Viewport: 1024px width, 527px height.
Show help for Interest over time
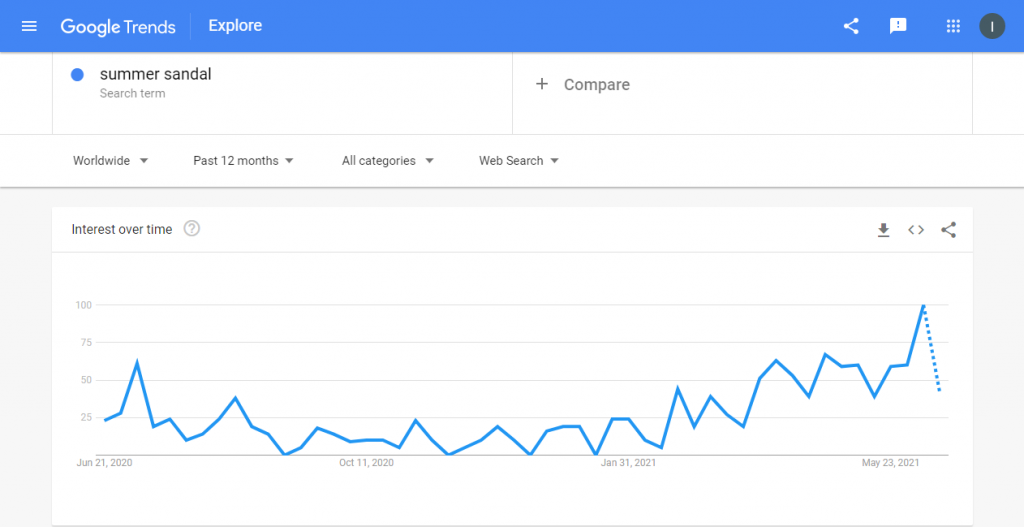191,229
